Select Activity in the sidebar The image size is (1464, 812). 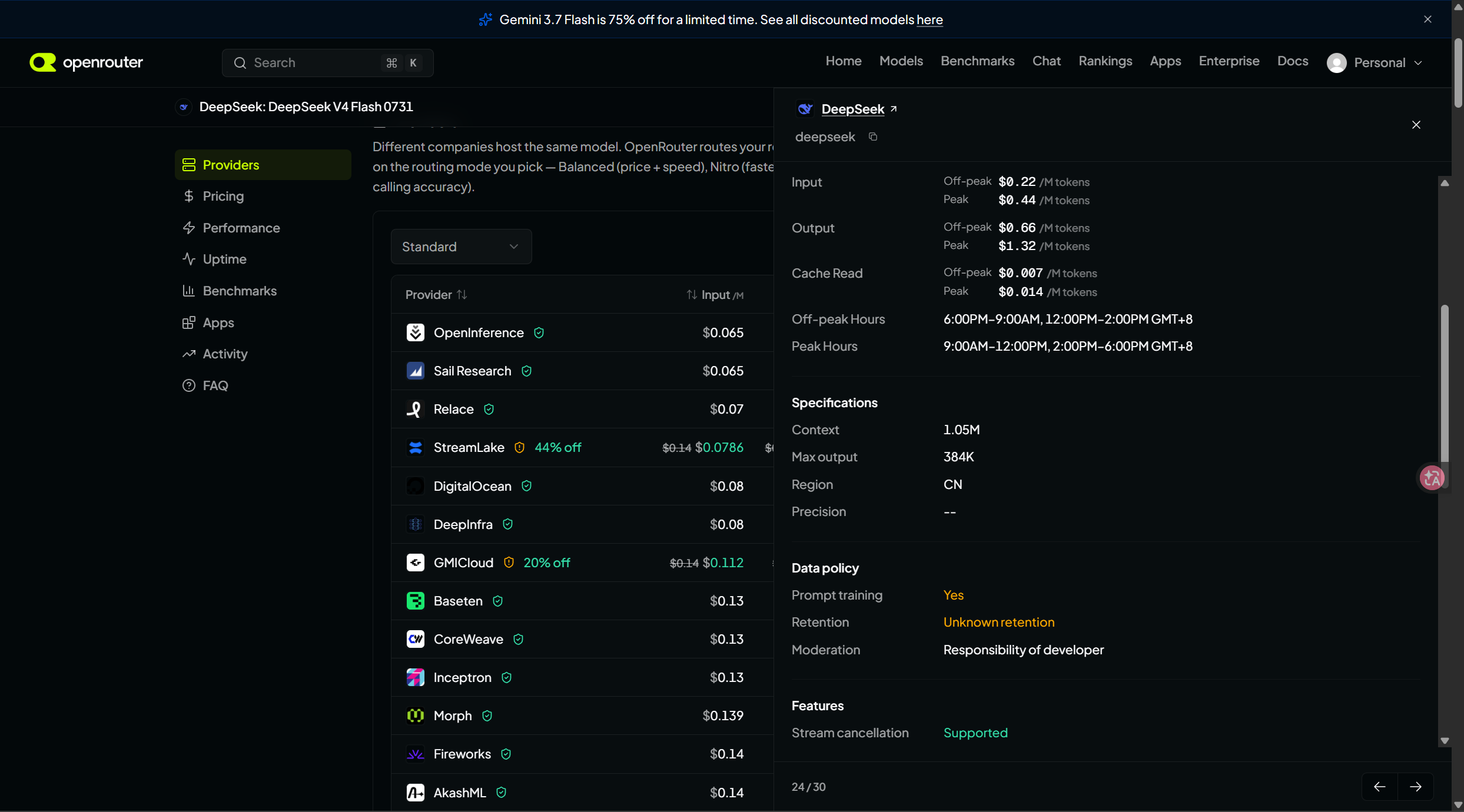point(263,354)
